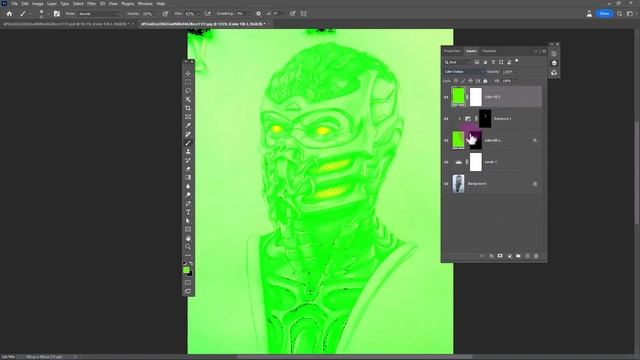Click the Share button
Image resolution: width=640 pixels, height=360 pixels.
(x=604, y=13)
